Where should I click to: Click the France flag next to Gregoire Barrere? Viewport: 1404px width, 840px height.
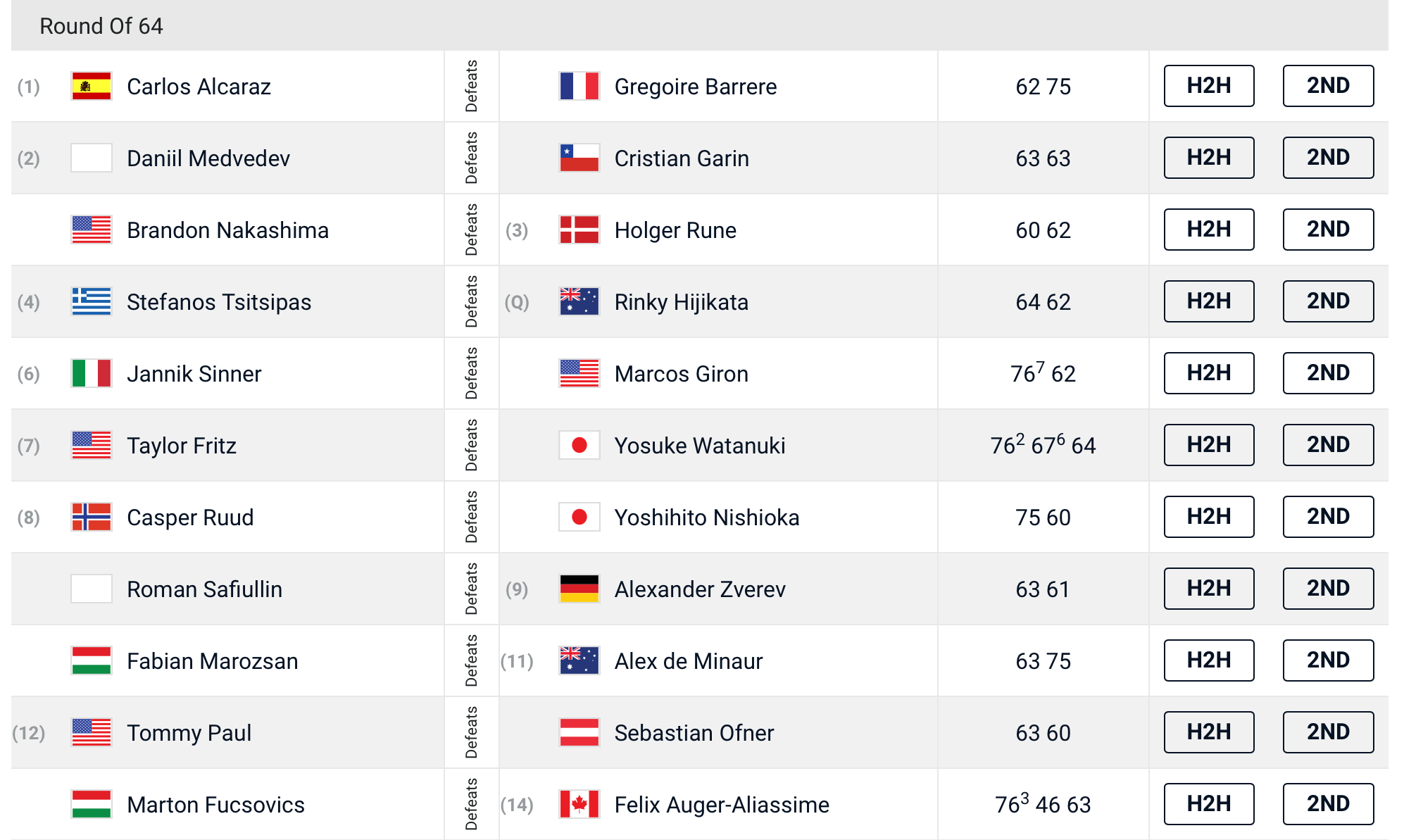579,87
